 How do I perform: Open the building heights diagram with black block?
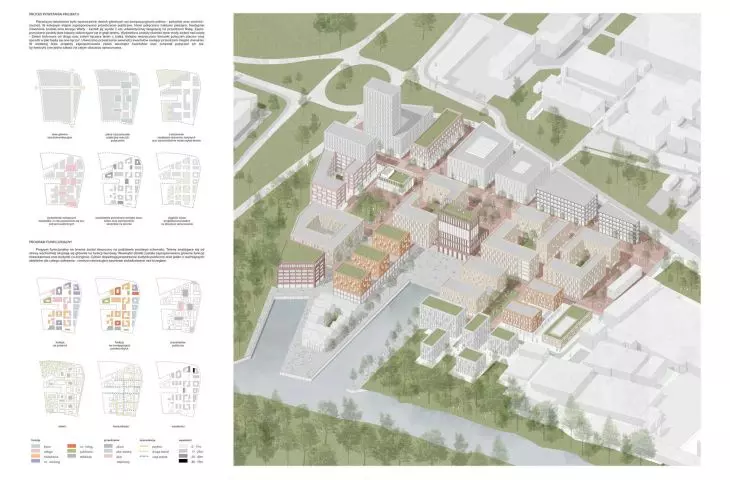click(179, 389)
